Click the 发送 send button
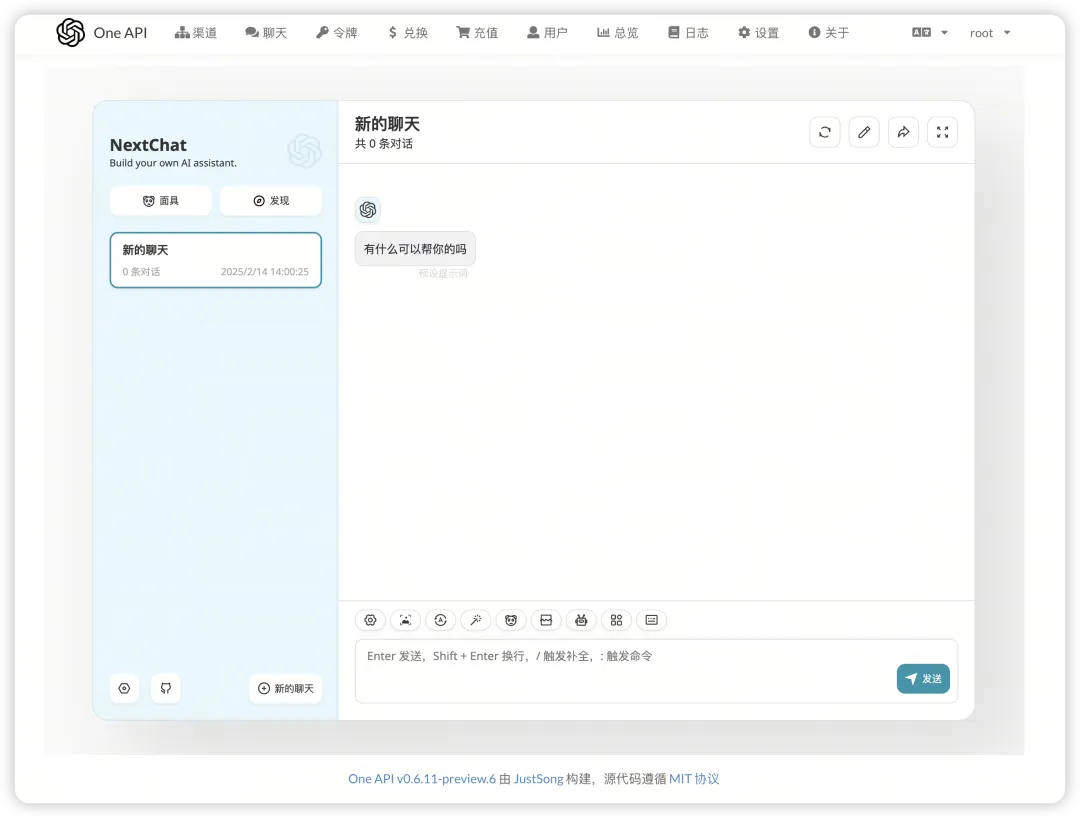 click(923, 678)
